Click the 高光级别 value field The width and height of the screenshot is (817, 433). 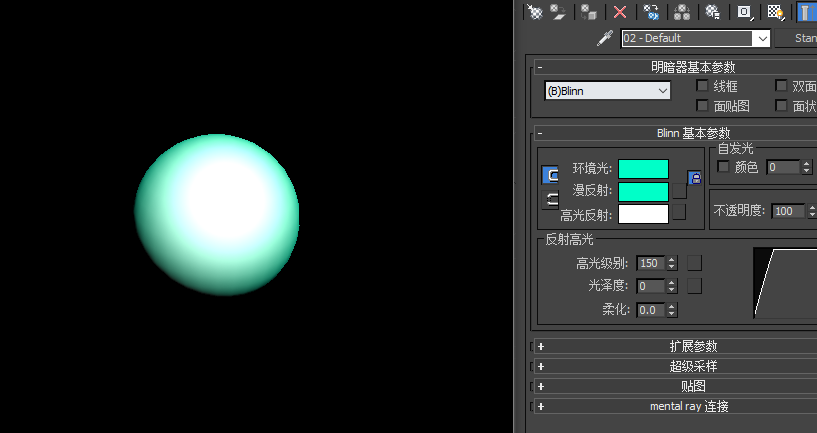point(650,263)
